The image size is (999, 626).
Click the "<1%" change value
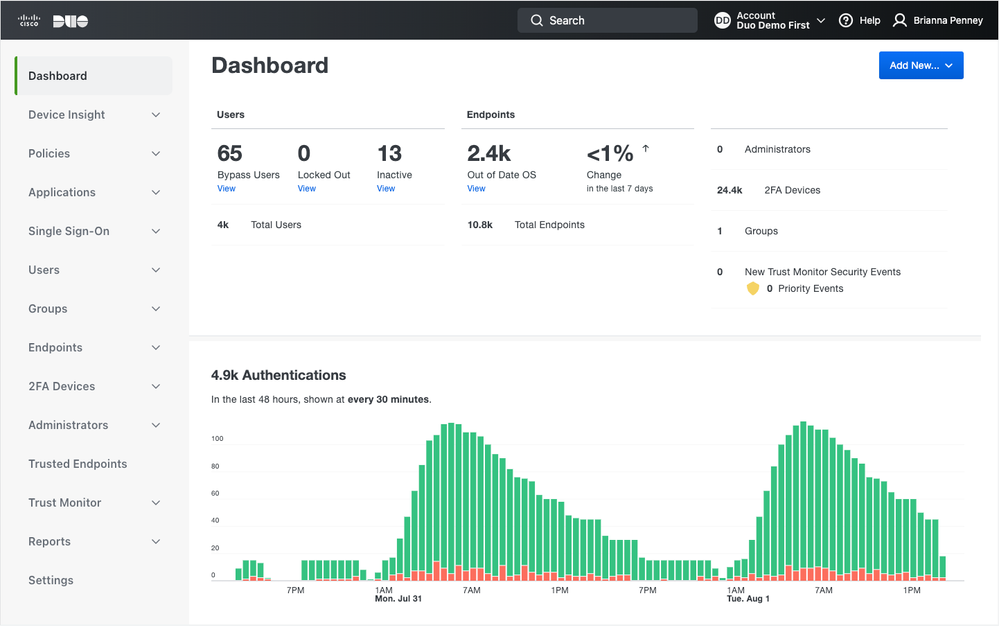(610, 153)
